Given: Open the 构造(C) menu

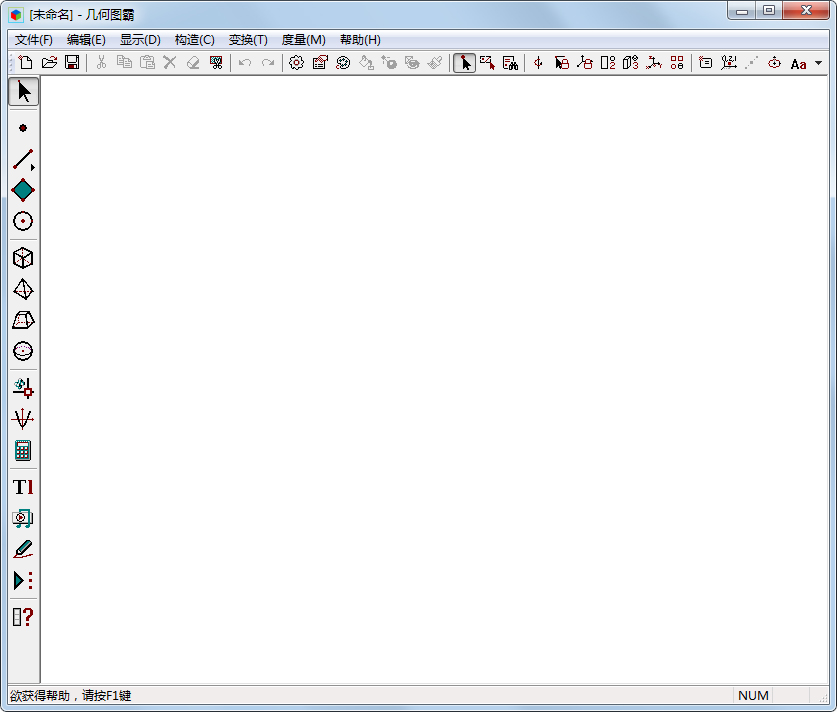Looking at the screenshot, I should pos(194,40).
